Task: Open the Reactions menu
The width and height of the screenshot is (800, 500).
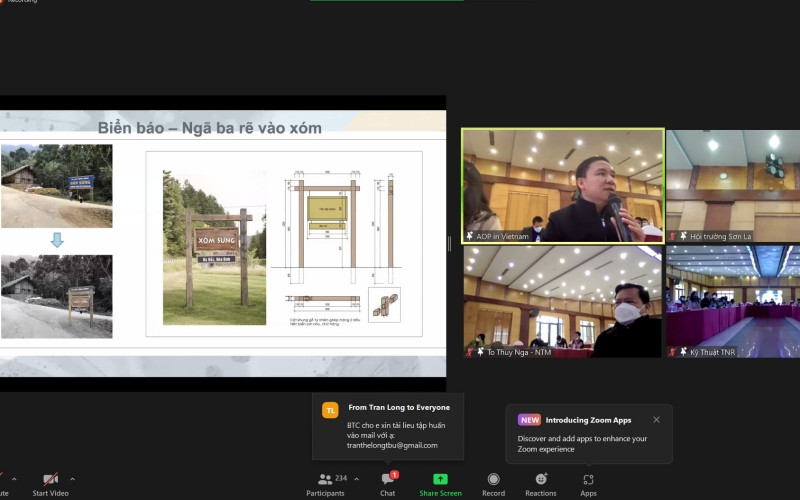Action: 541,480
